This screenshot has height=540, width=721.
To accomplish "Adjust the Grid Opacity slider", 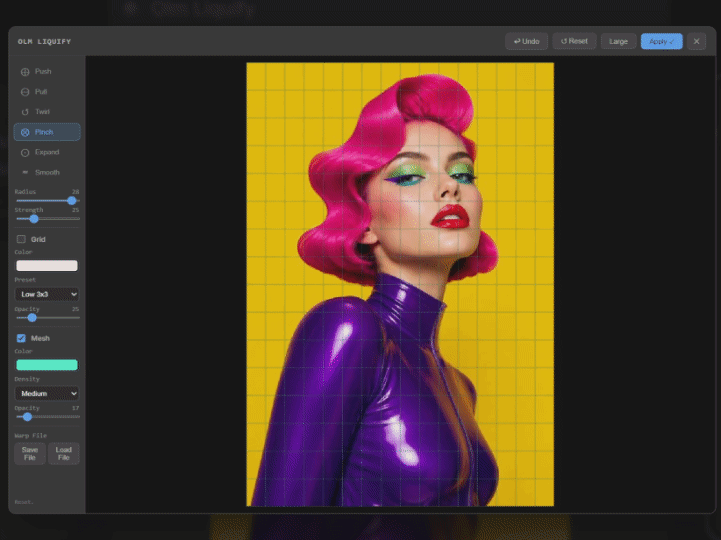I will click(x=48, y=318).
